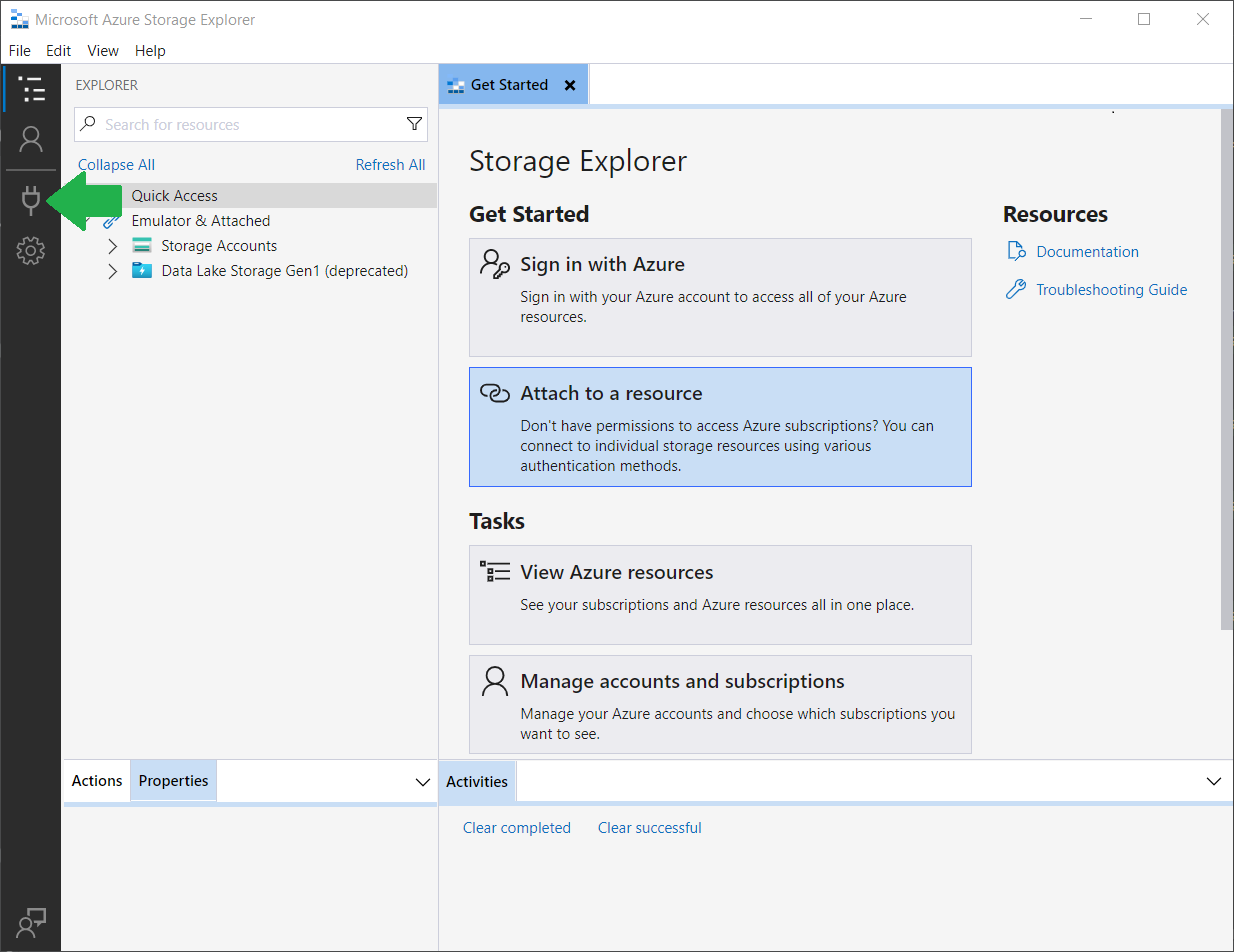Screen dimensions: 1234x952
Task: Open the Help menu
Action: [x=150, y=50]
